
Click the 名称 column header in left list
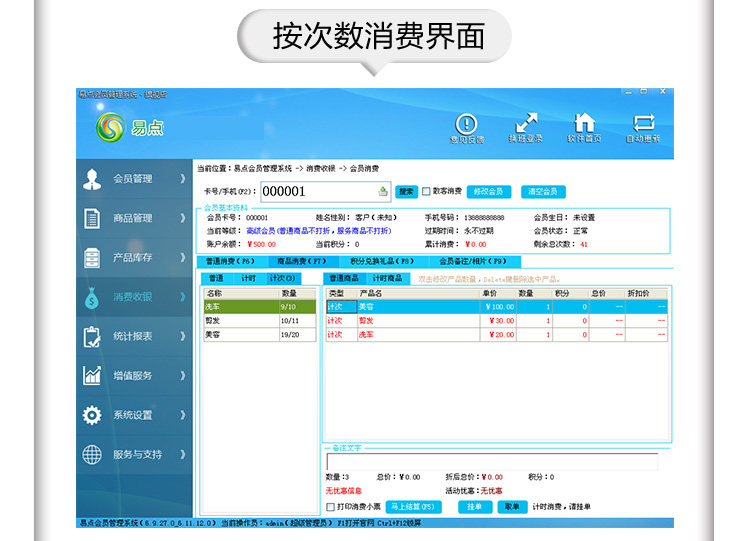click(x=242, y=293)
